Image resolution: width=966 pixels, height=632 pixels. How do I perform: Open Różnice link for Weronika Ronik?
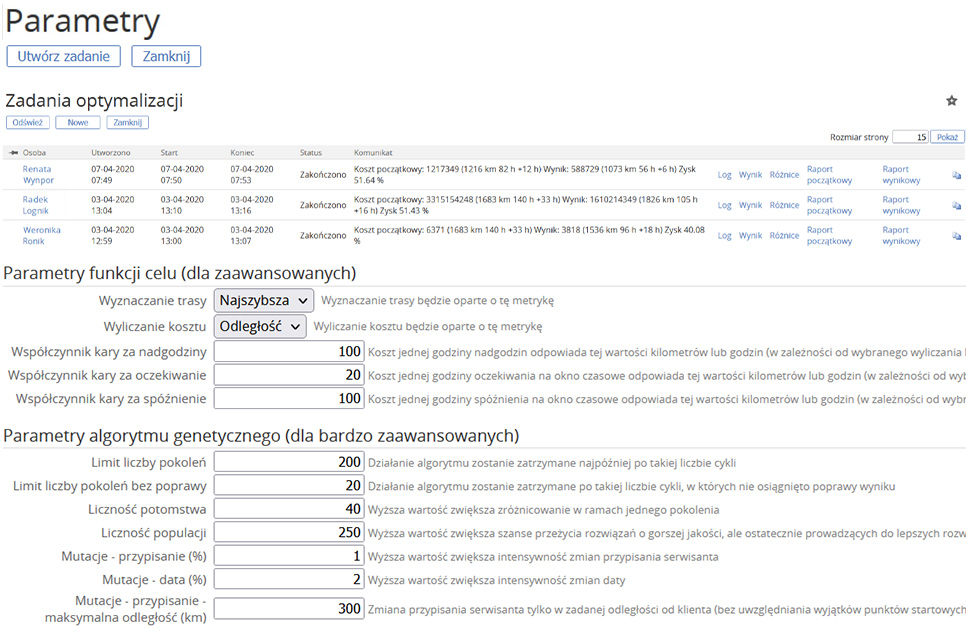pos(784,236)
